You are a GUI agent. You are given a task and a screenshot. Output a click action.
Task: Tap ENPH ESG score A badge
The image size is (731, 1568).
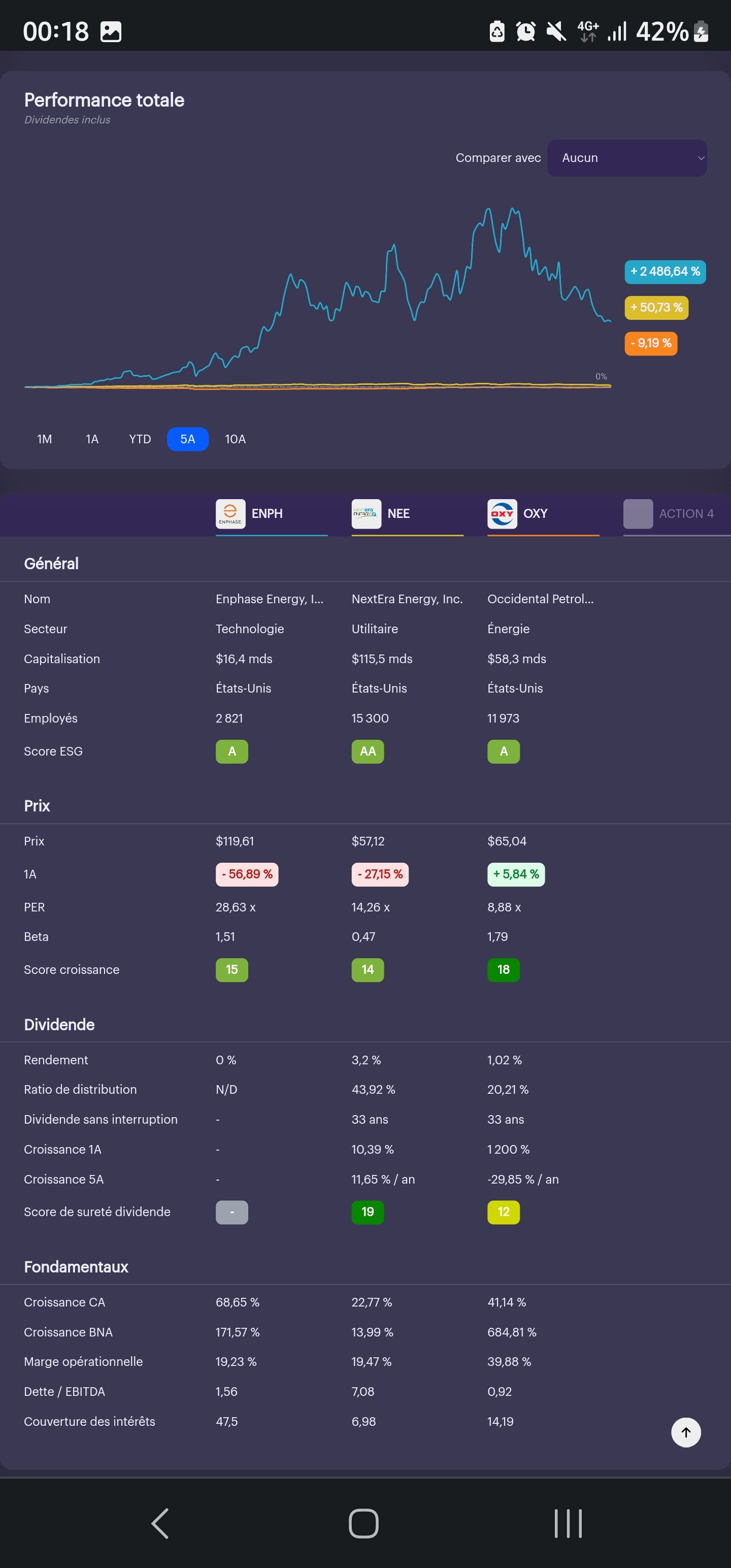[232, 751]
